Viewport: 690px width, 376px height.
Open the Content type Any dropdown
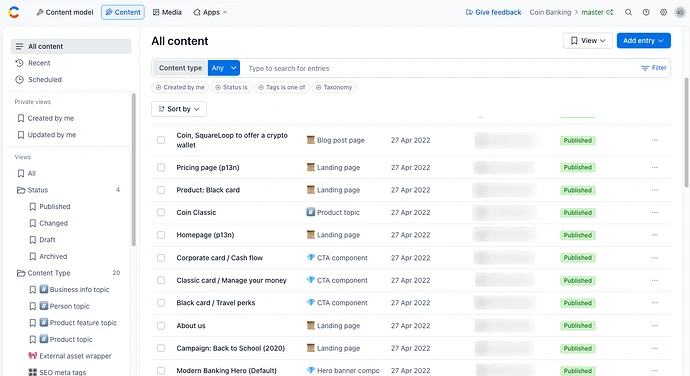pos(224,68)
